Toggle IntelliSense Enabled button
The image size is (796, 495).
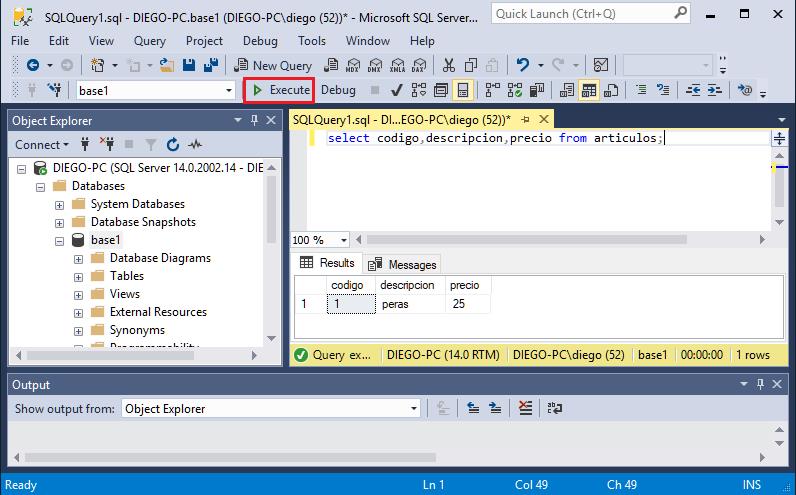pyautogui.click(x=463, y=90)
